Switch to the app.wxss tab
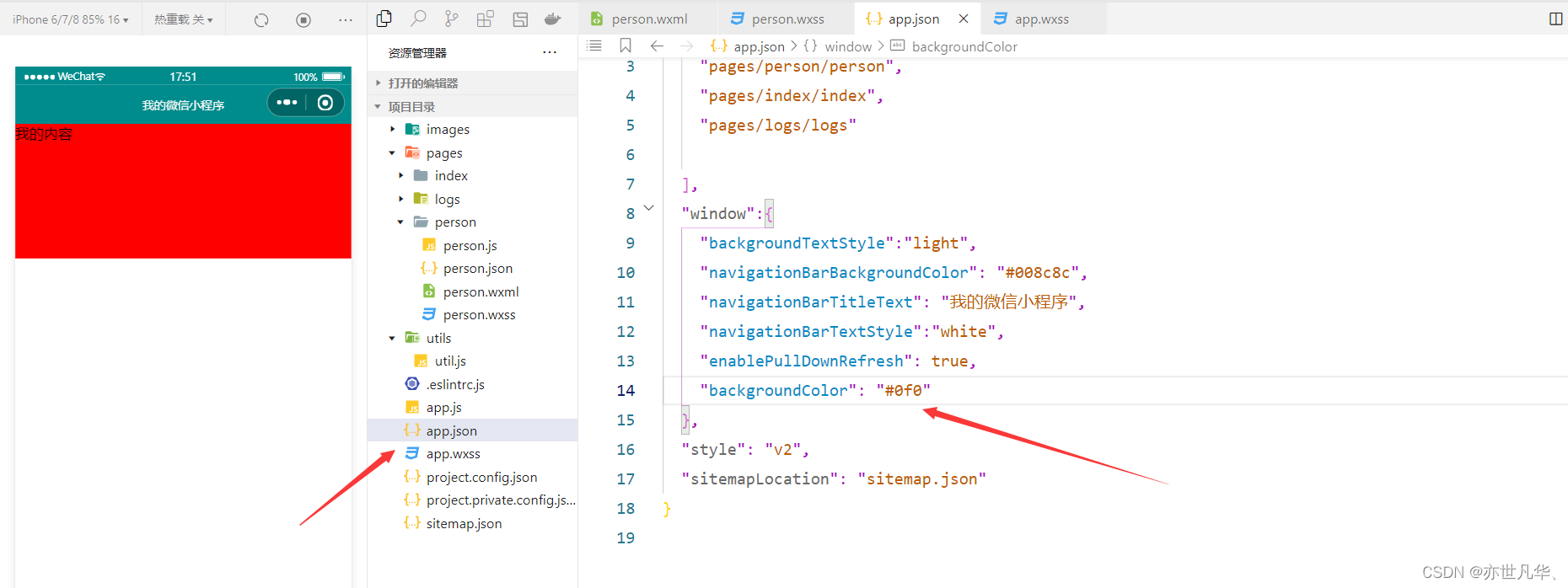 pos(1041,19)
